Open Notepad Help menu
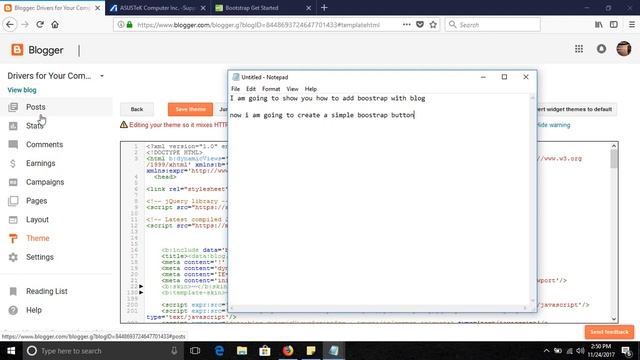640x360 pixels. [311, 89]
